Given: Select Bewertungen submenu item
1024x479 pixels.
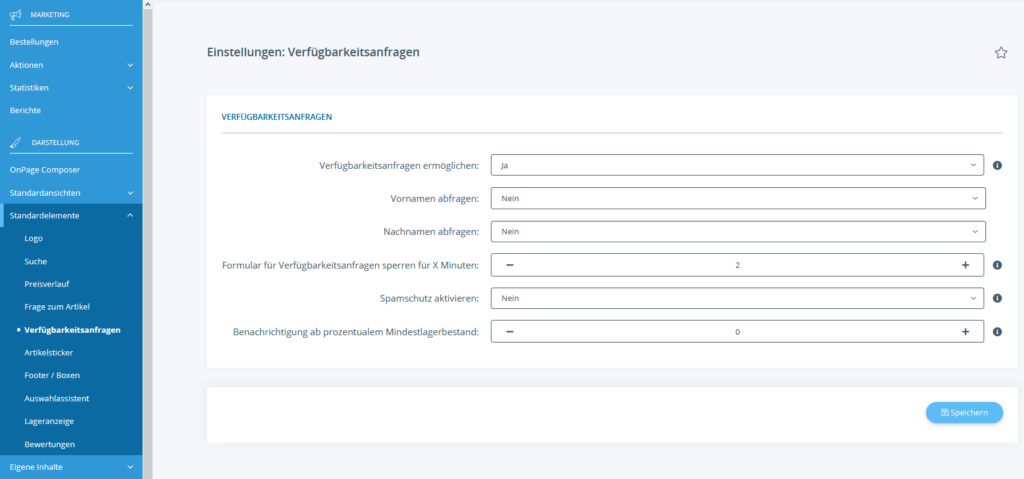Looking at the screenshot, I should (50, 444).
